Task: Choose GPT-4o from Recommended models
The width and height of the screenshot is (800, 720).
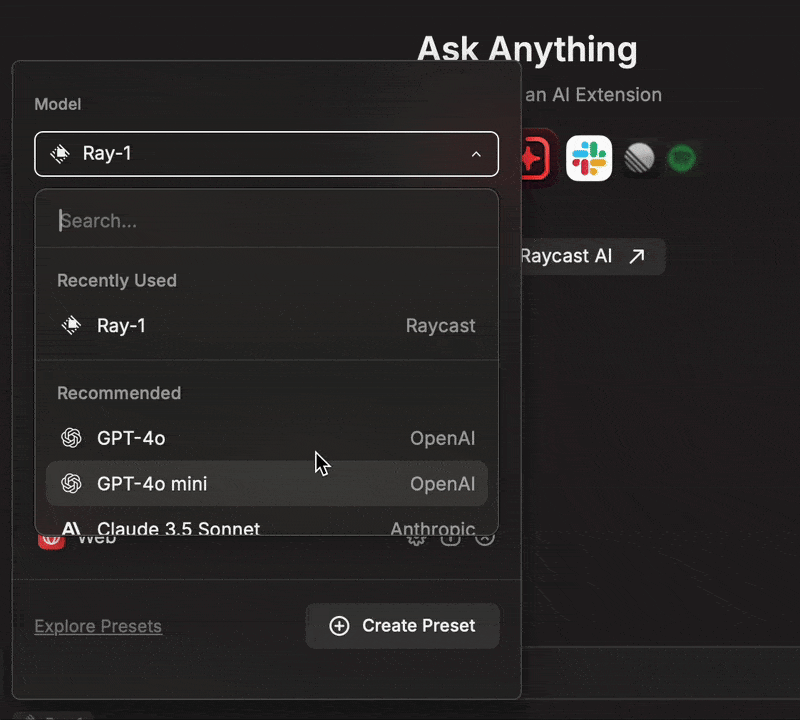Action: (266, 438)
